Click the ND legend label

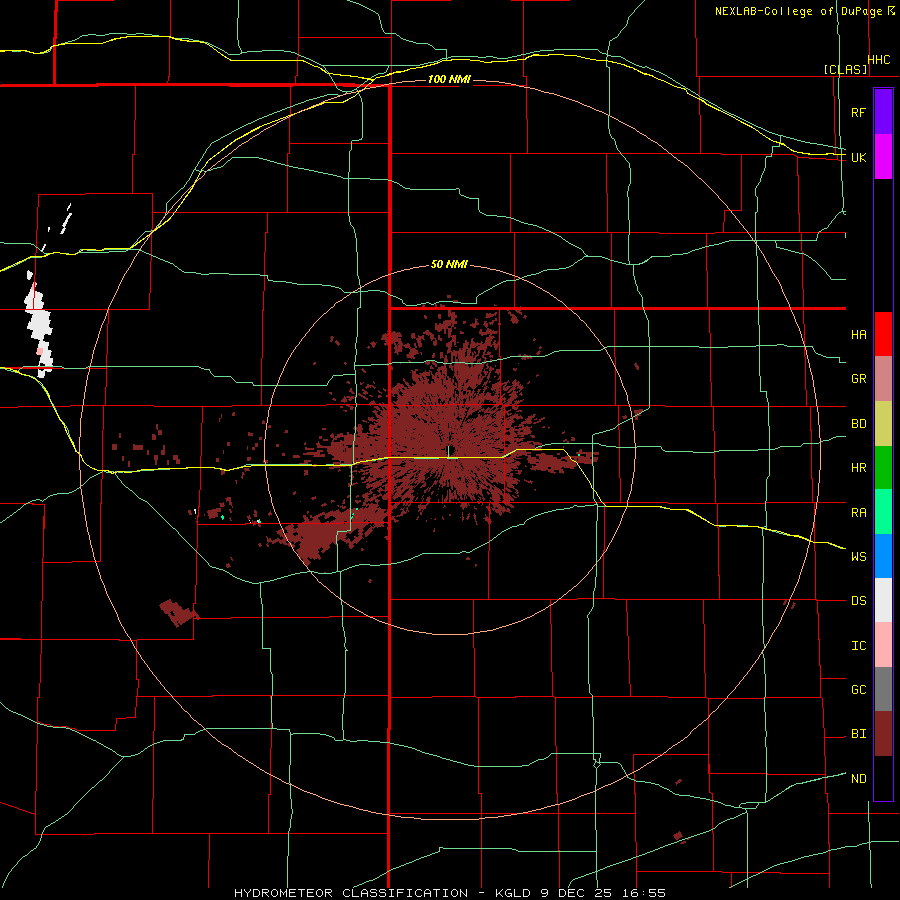point(858,779)
